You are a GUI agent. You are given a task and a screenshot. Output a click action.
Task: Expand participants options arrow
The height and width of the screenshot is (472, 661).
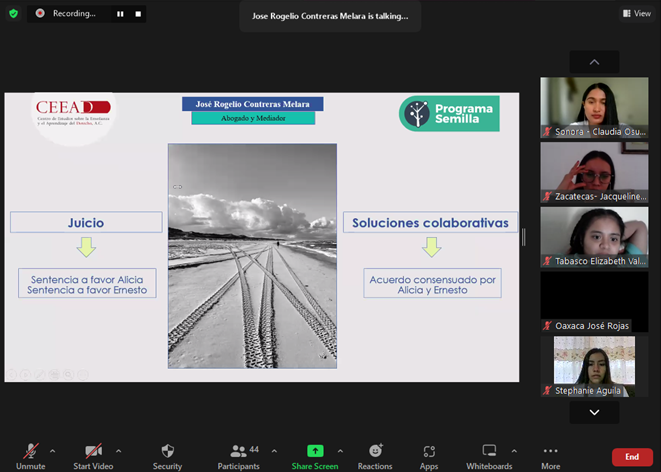point(274,451)
